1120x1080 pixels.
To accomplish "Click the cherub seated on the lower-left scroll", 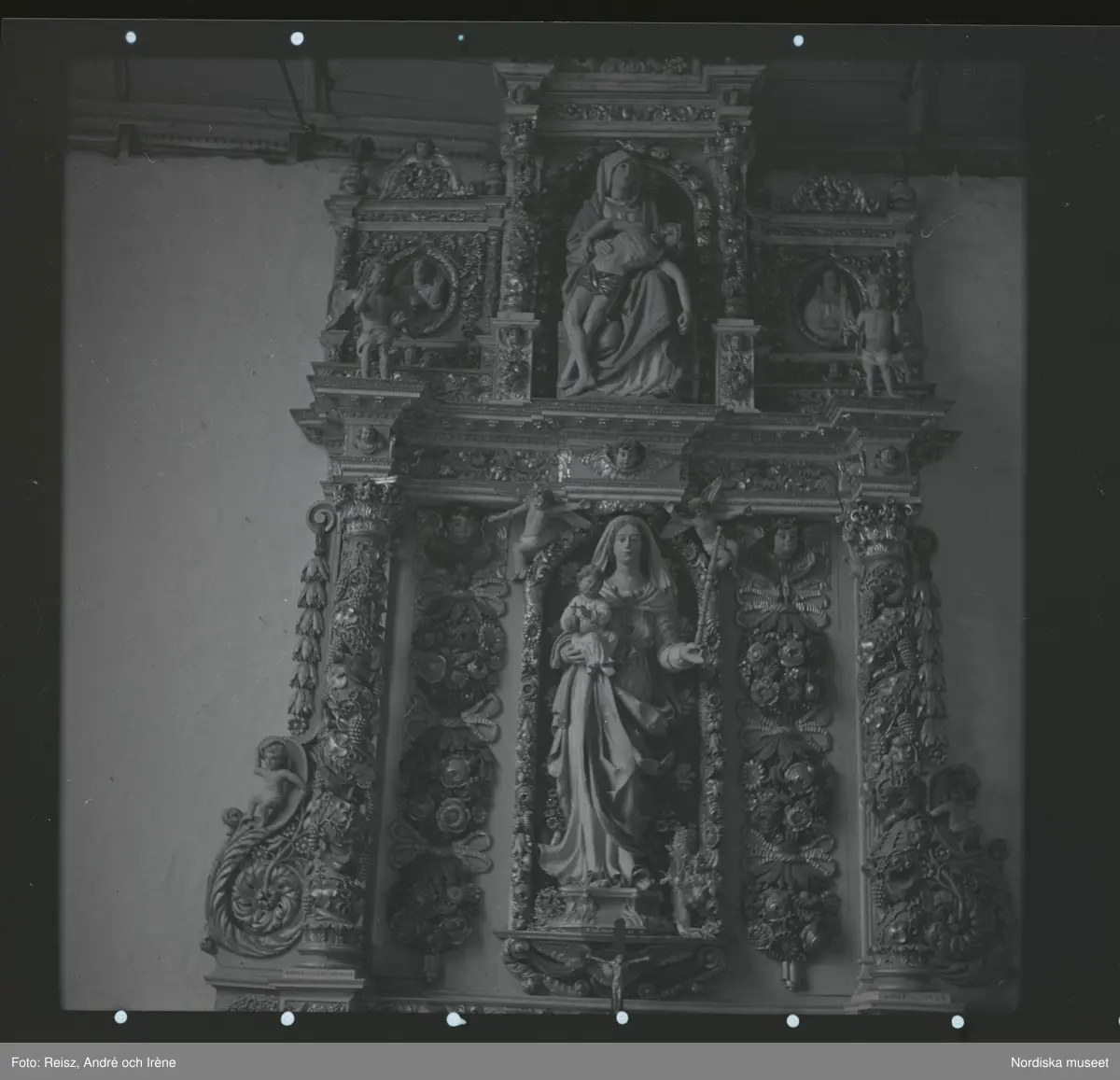I will click(x=273, y=779).
